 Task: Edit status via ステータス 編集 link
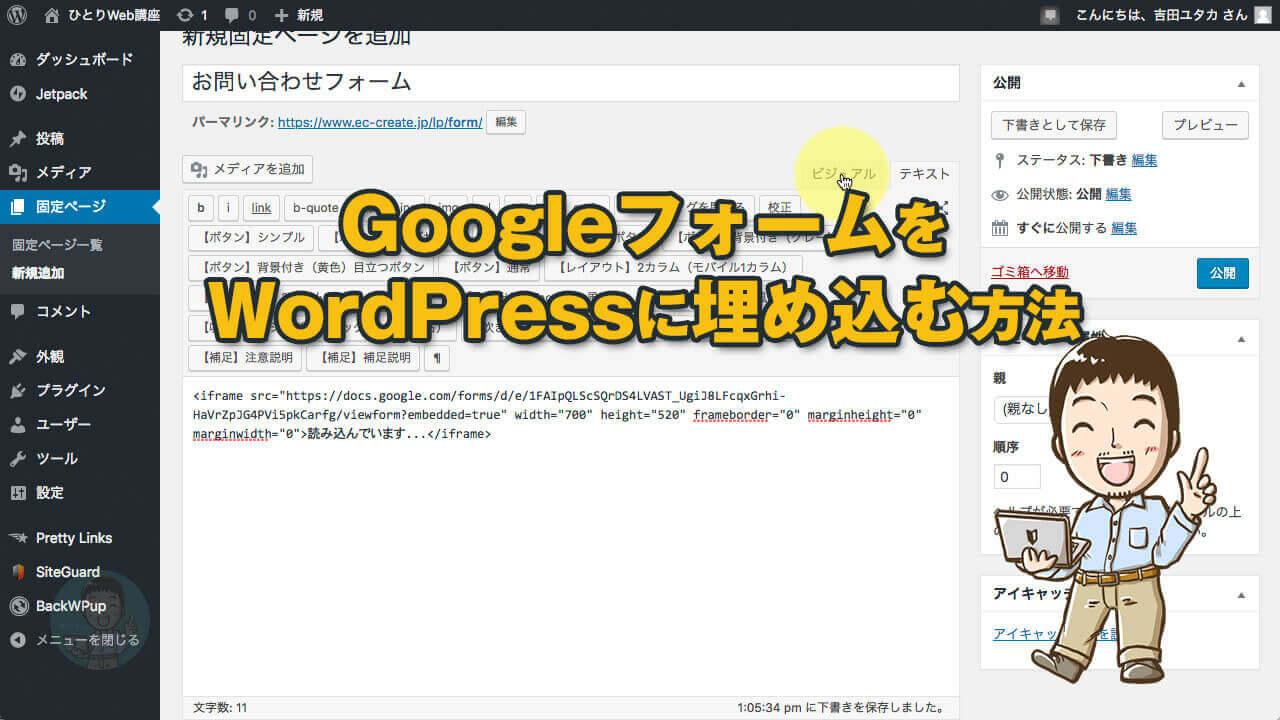pyautogui.click(x=1144, y=160)
